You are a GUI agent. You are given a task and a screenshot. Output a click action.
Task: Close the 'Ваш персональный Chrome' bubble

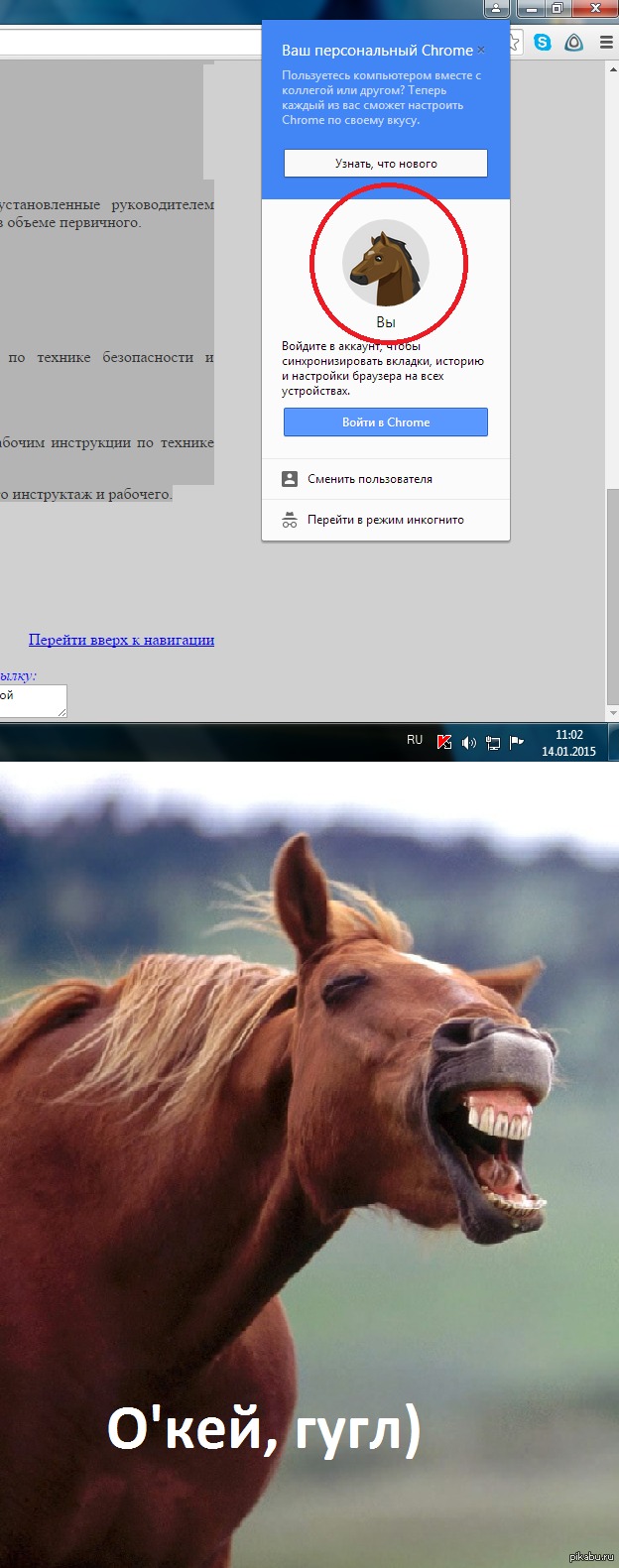481,50
